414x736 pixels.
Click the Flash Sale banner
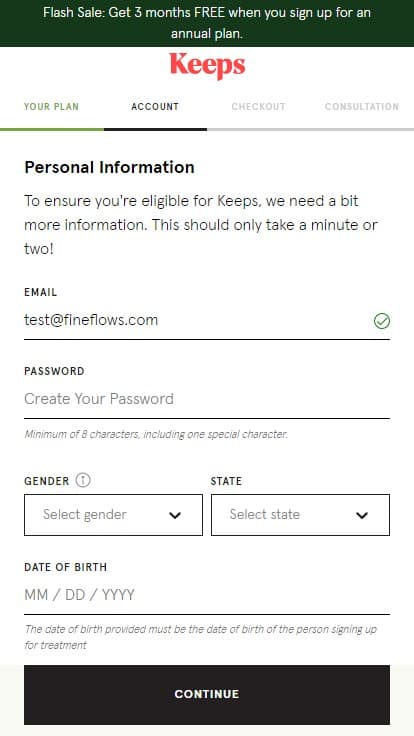tap(207, 23)
